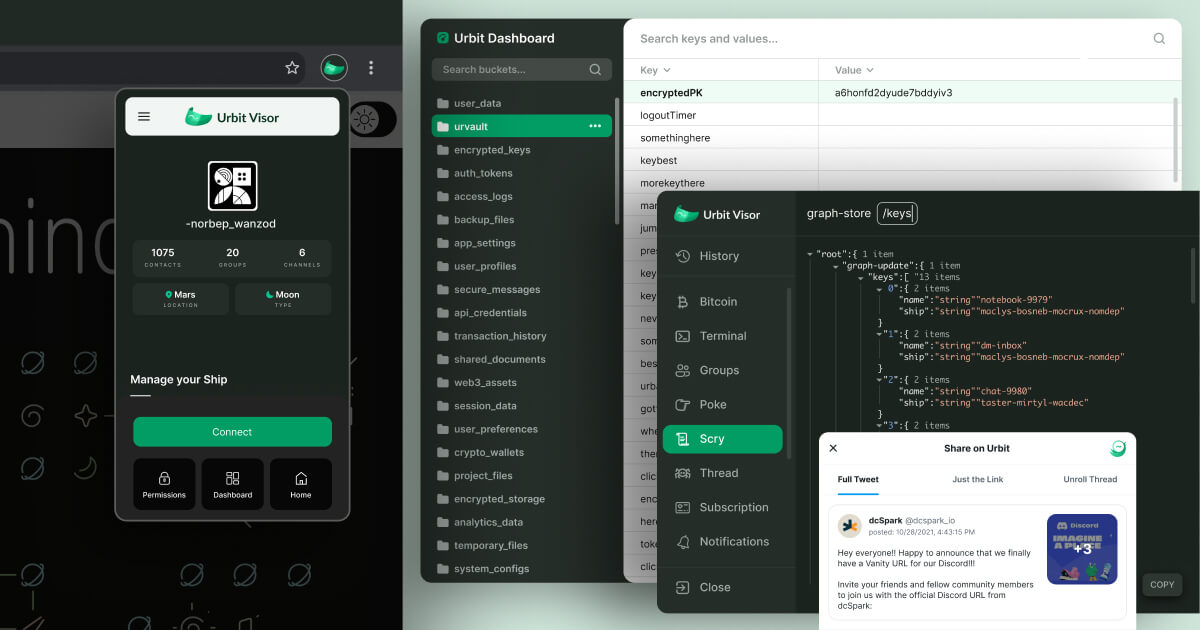The width and height of the screenshot is (1200, 630).
Task: Click the /keys path input
Action: point(897,213)
